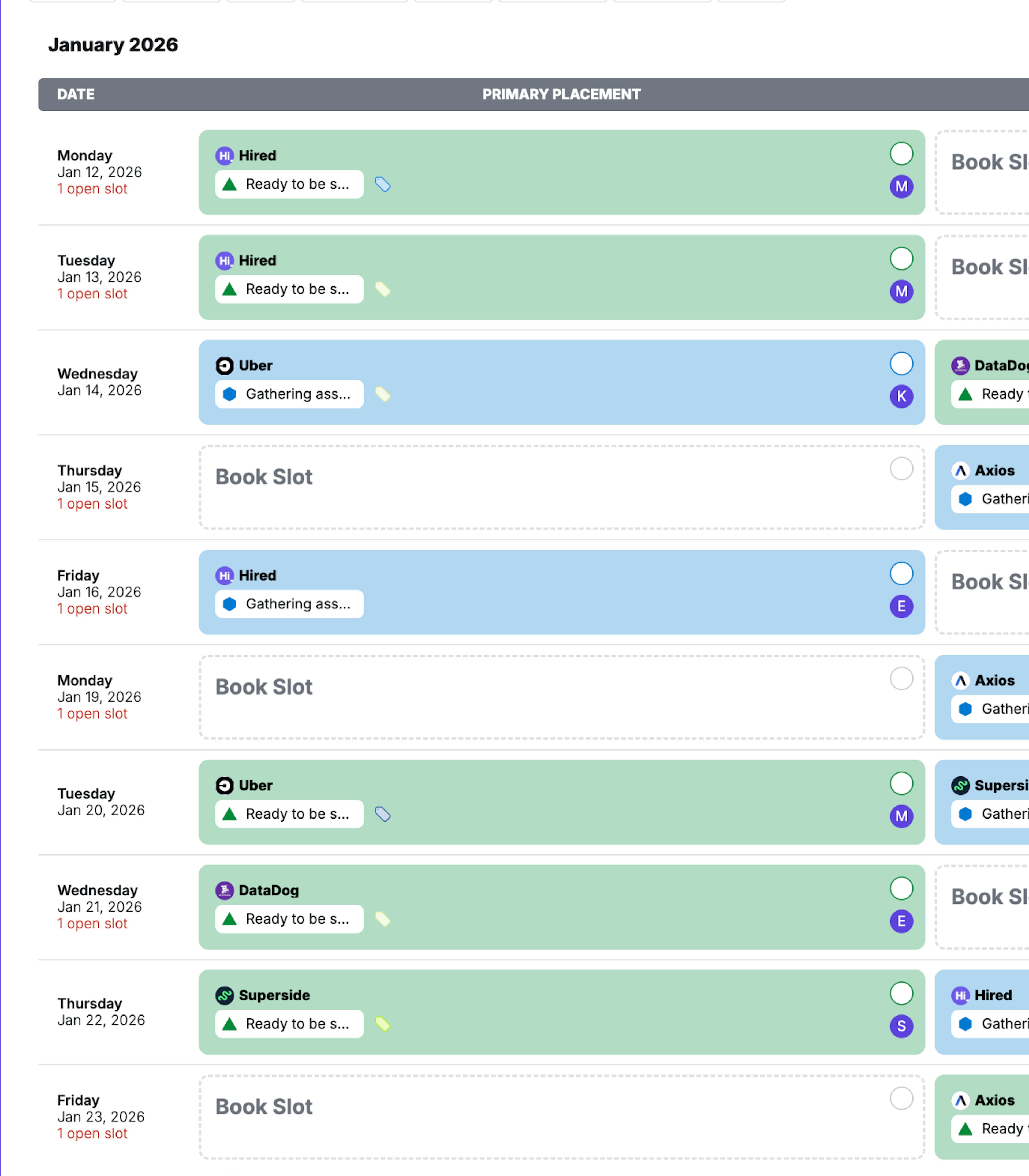Click the '1 open slot' text for Jan 23
Image resolution: width=1029 pixels, height=1176 pixels.
click(92, 1133)
